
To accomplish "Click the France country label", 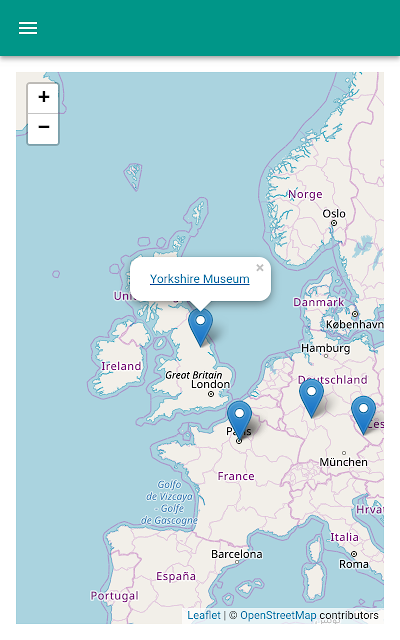I will (236, 476).
